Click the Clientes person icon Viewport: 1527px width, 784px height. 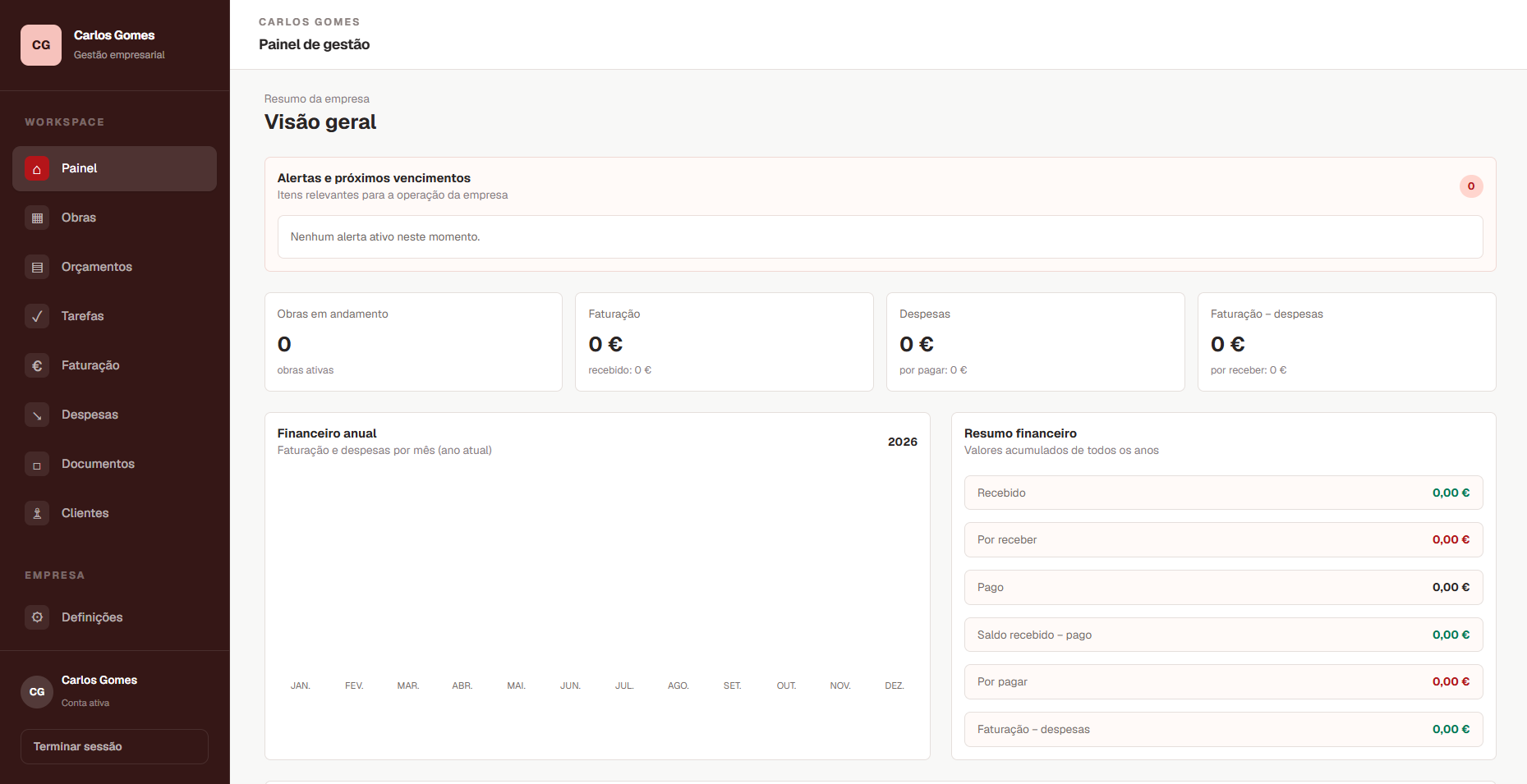click(37, 514)
